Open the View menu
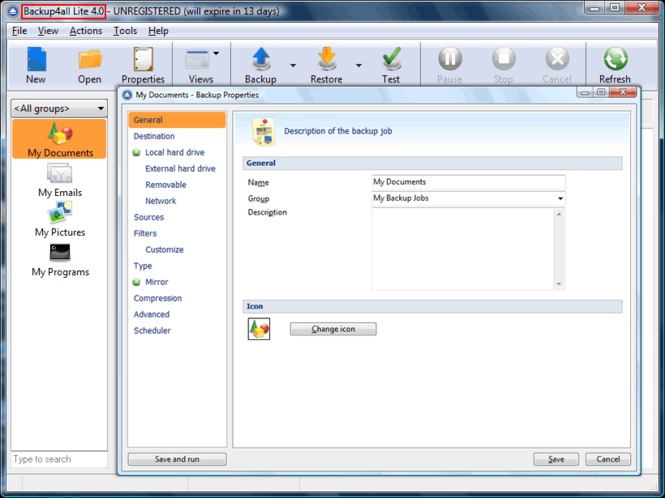The height and width of the screenshot is (498, 665). [48, 31]
